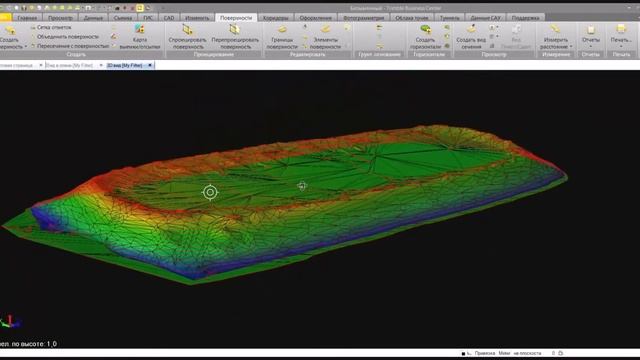Click the Создать поверхность icon

10,30
